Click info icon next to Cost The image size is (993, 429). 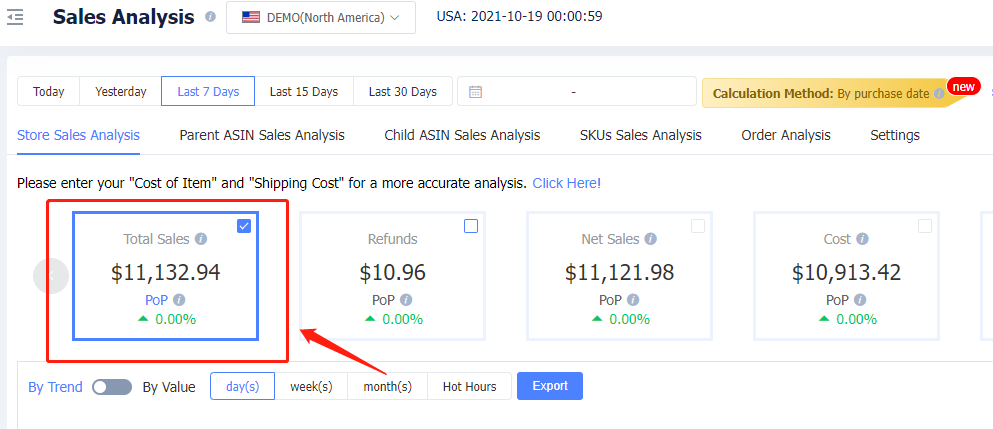click(862, 239)
